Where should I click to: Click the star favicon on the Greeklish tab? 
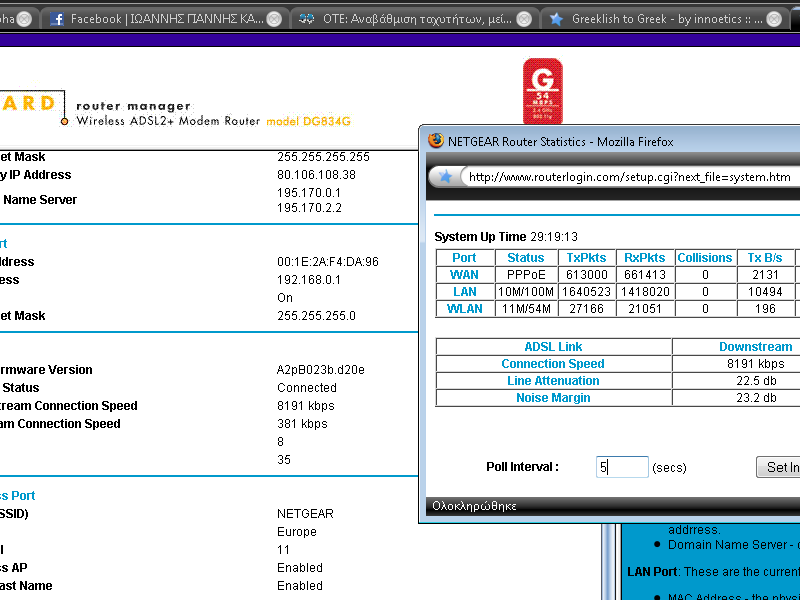(x=556, y=19)
